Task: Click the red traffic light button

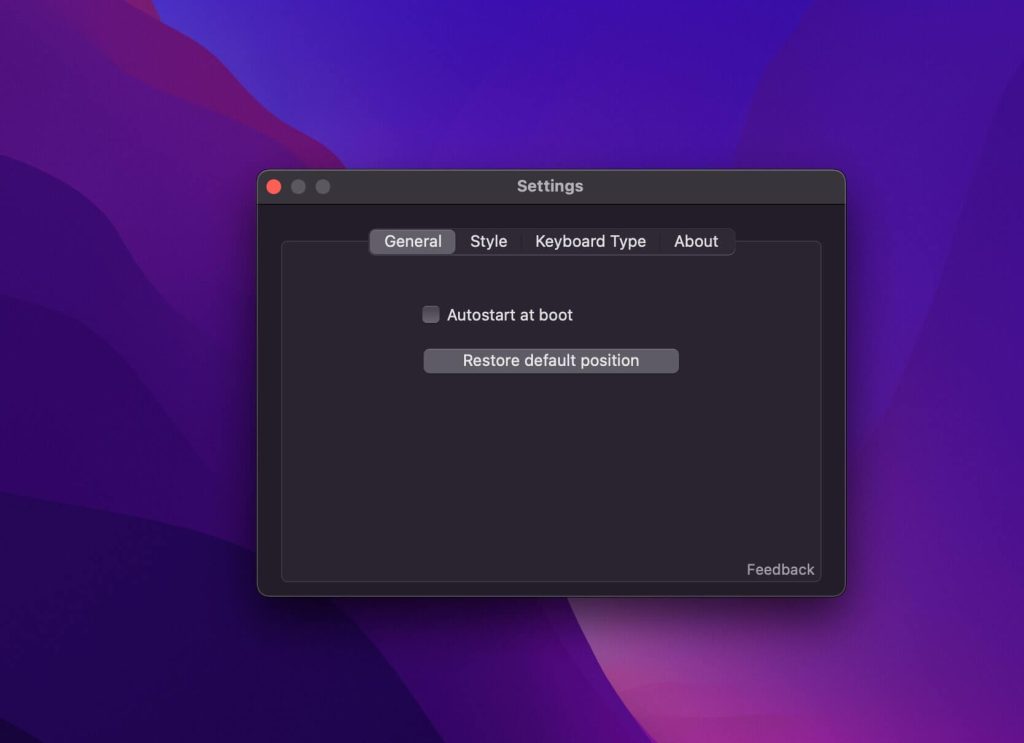Action: click(274, 186)
